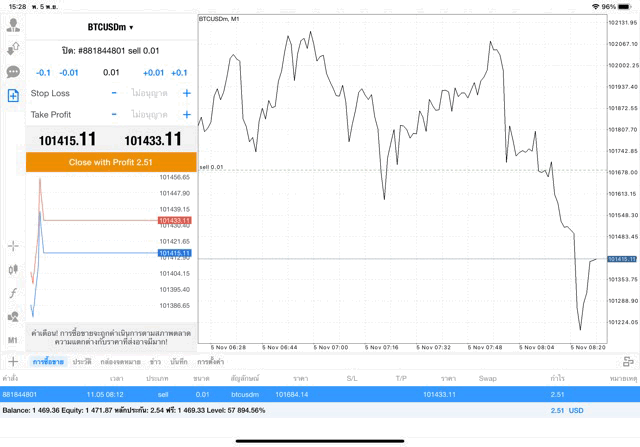The image size is (640, 447).
Task: Open the objects shapes icon
Action: [x=13, y=317]
